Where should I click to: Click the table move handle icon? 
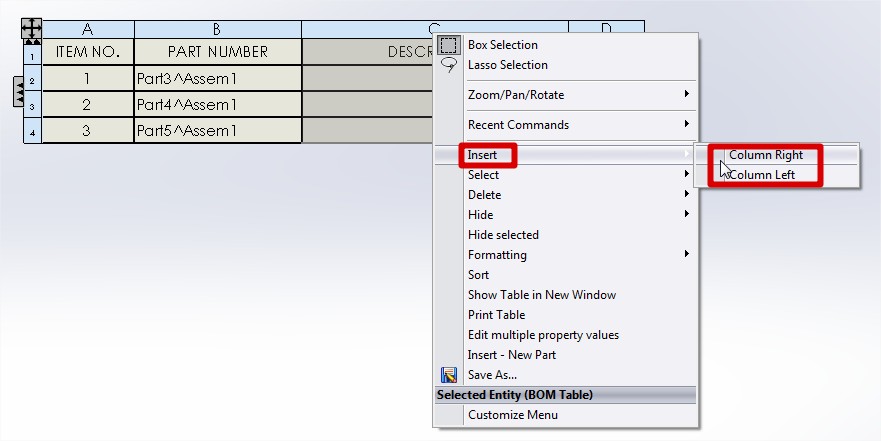point(32,29)
